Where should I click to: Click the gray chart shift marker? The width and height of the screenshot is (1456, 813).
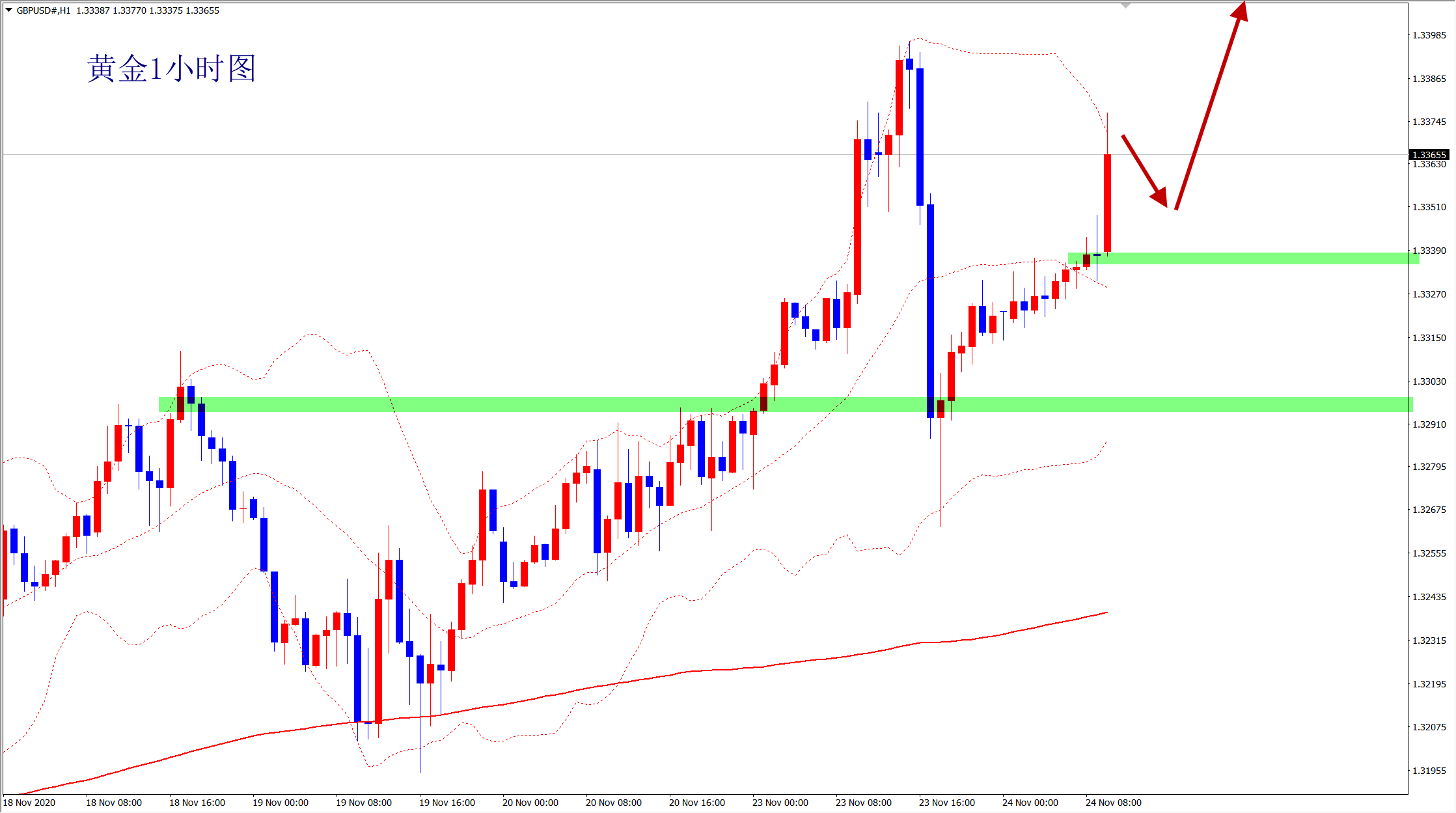[1125, 5]
